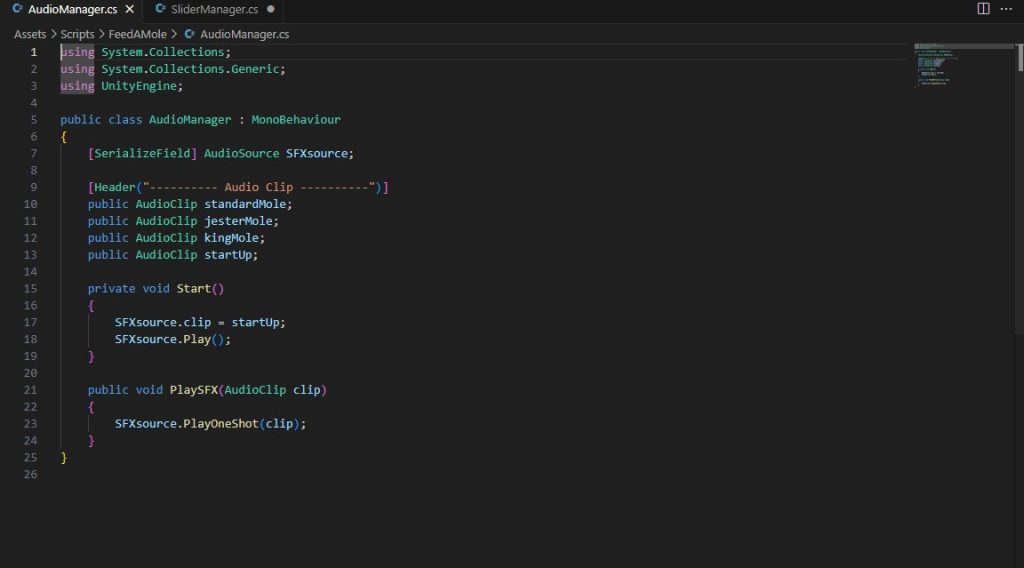The width and height of the screenshot is (1024, 568).
Task: Click the 'kingMole' variable
Action: (231, 238)
